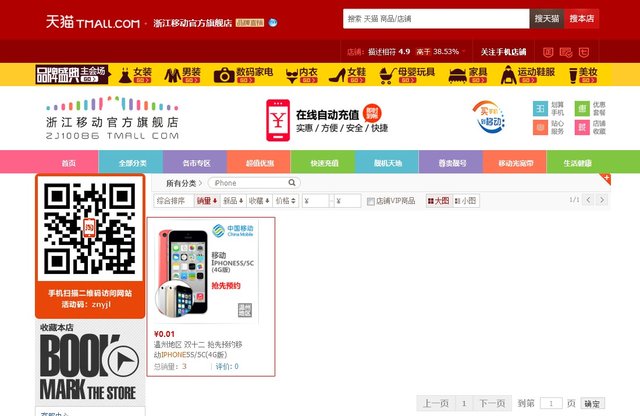Click the orange plus corner ribbon
This screenshot has height=416, width=640.
click(606, 178)
